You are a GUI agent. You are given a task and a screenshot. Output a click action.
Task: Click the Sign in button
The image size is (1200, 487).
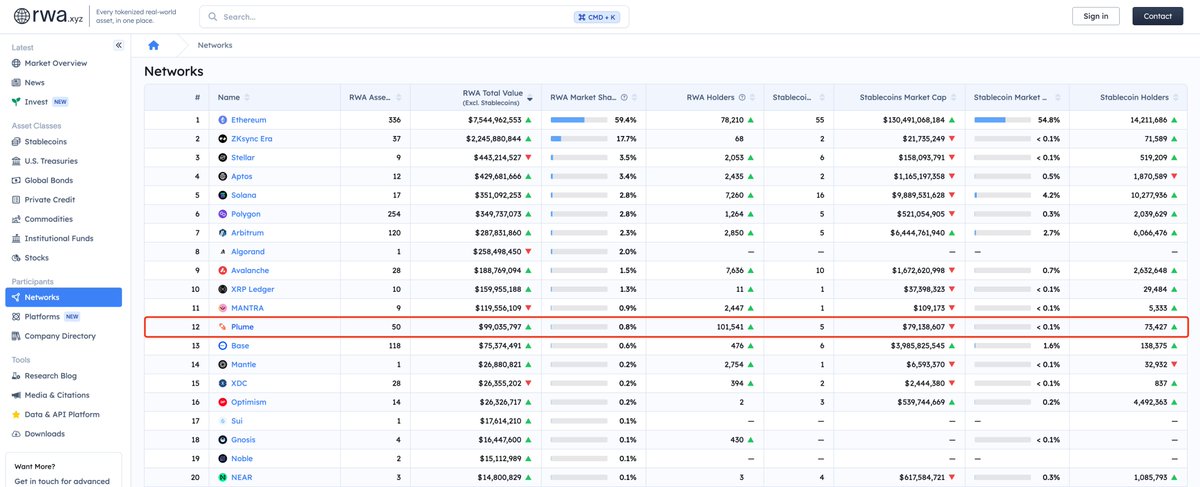click(x=1096, y=16)
